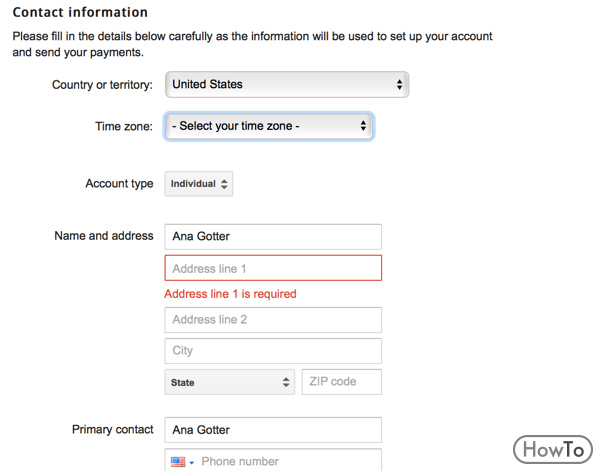The height and width of the screenshot is (471, 600).
Task: Click the ZIP code field
Action: point(342,382)
